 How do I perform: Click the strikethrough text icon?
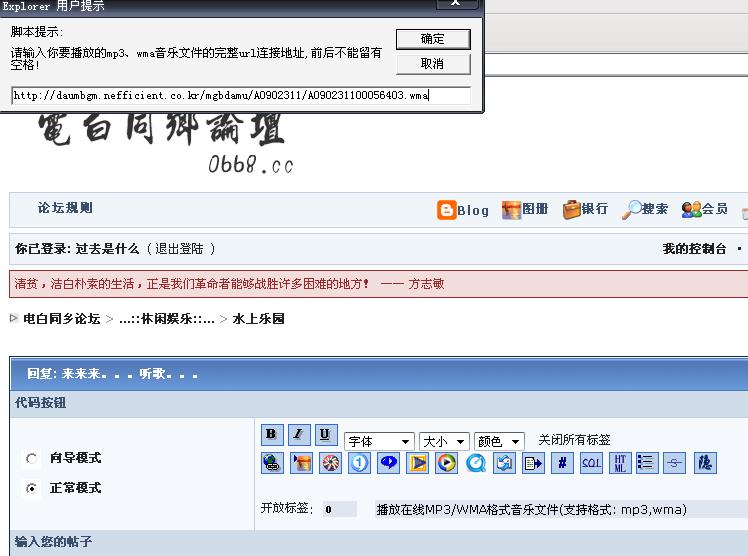(675, 463)
